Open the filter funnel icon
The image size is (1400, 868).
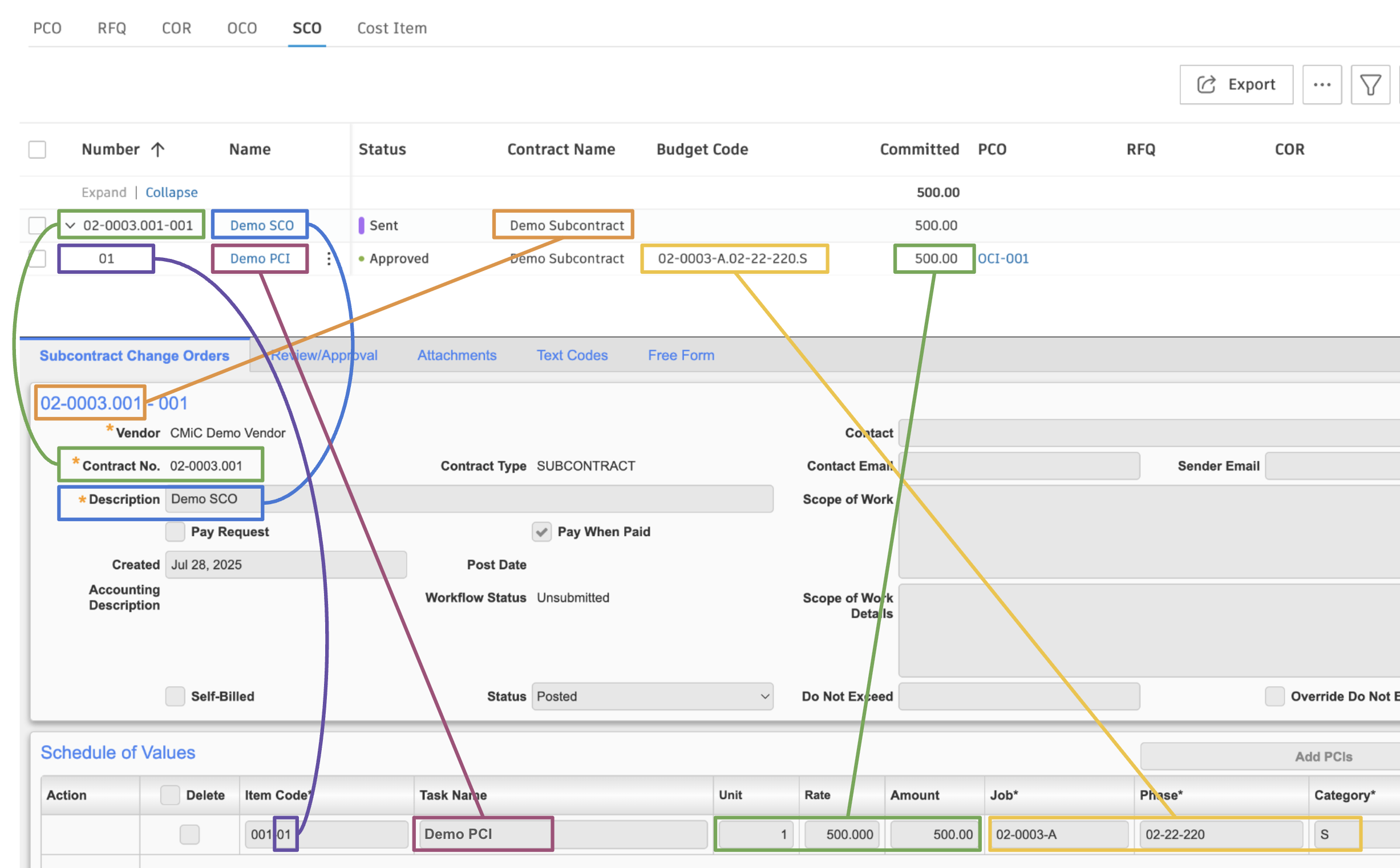click(1370, 84)
